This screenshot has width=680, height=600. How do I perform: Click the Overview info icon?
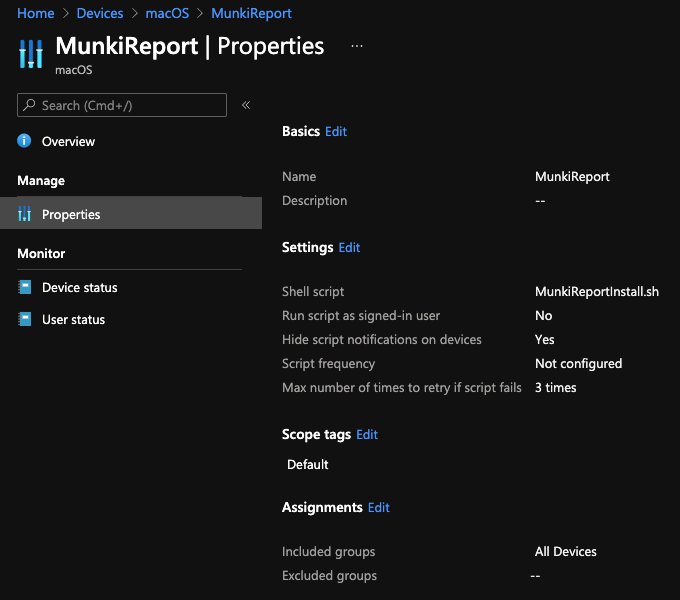tap(25, 141)
